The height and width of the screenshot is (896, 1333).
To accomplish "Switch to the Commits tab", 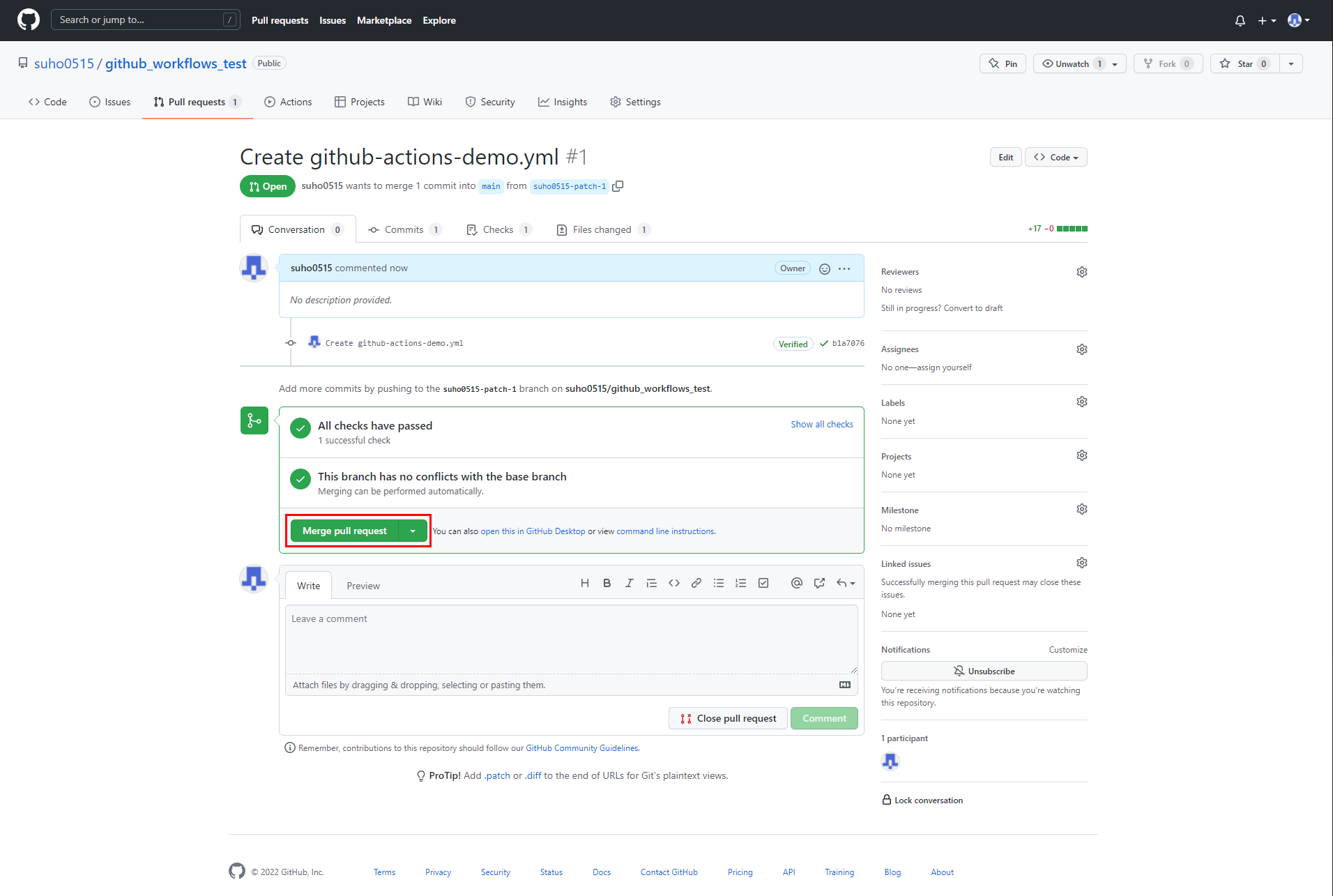I will [x=404, y=229].
